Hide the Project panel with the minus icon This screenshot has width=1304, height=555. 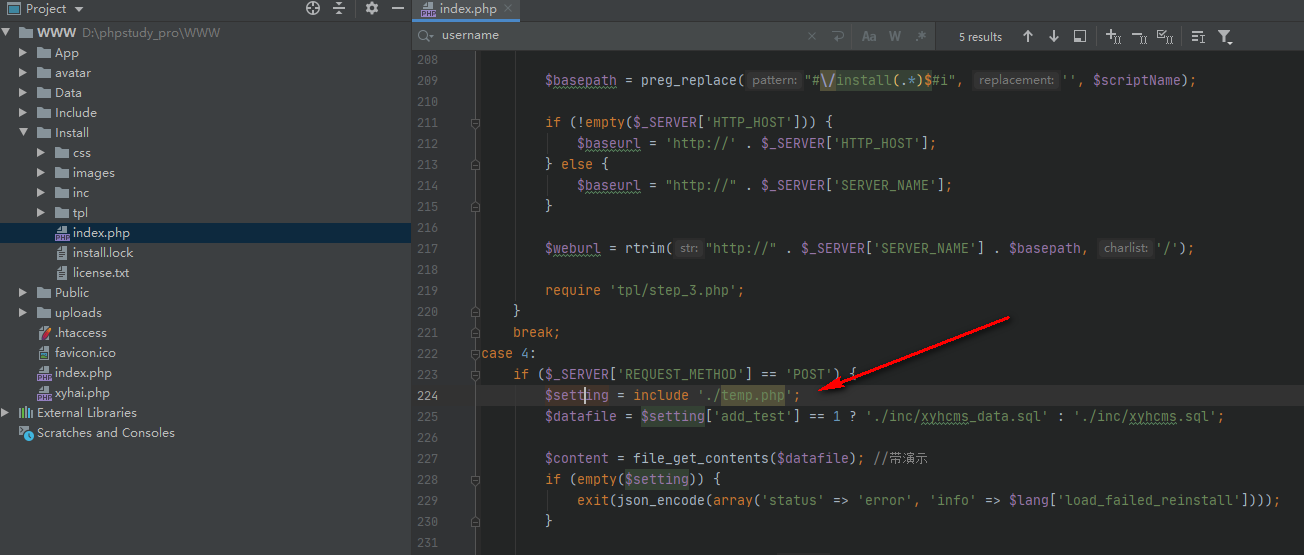pos(398,8)
